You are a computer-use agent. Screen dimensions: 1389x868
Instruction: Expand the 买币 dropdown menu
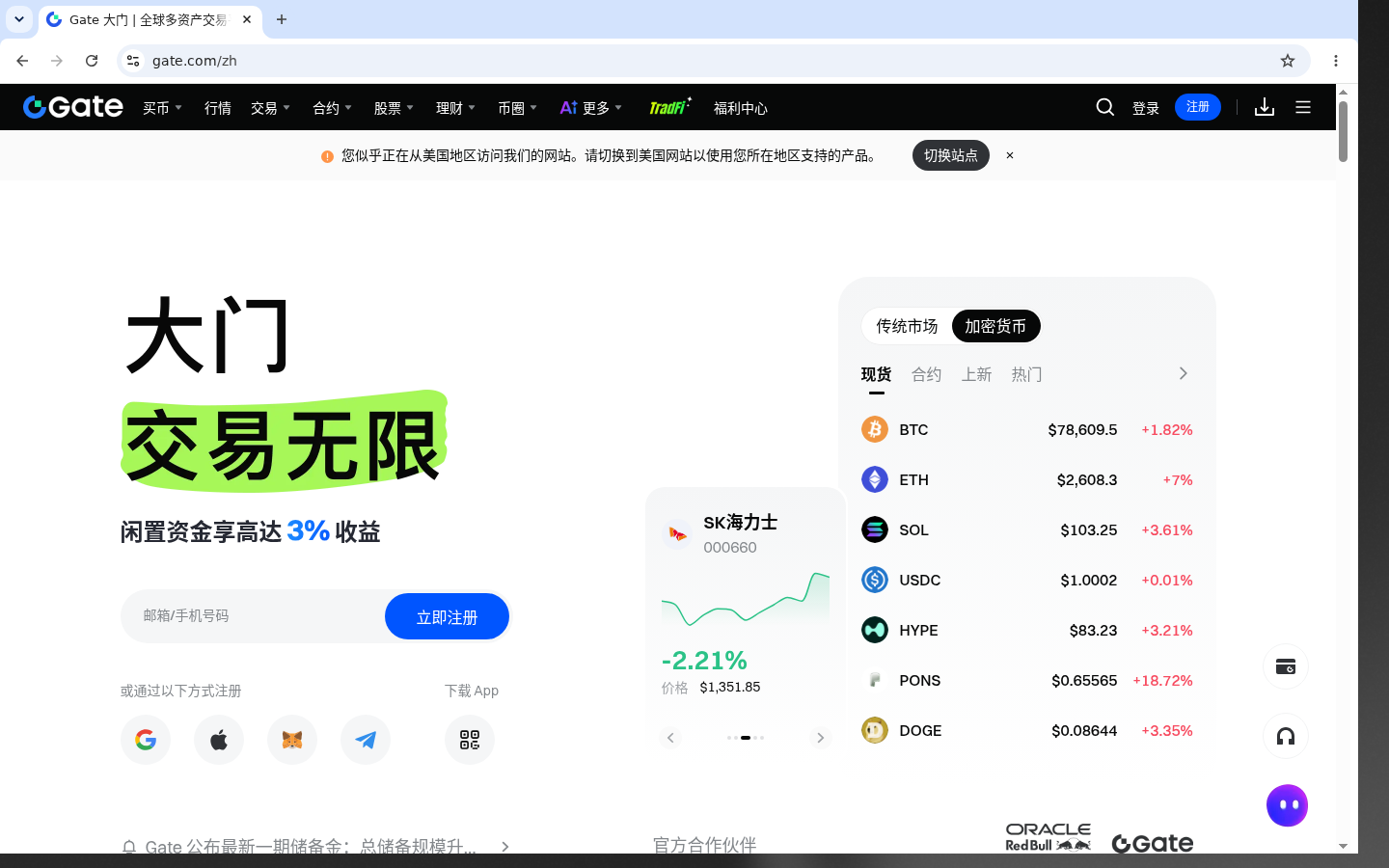[x=162, y=108]
